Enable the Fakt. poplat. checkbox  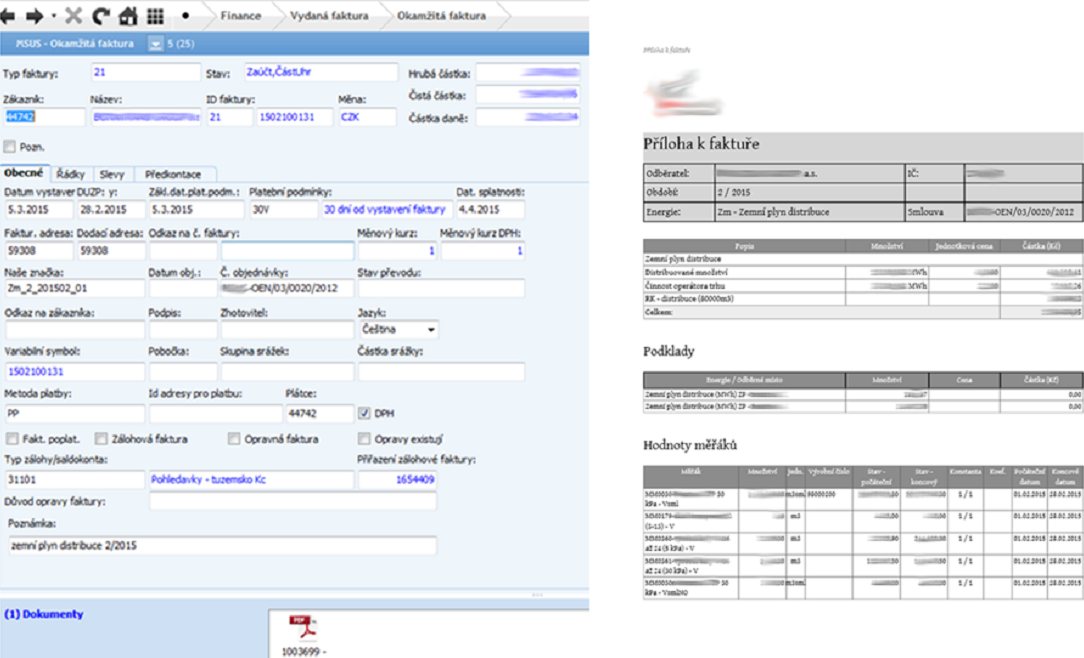tap(12, 439)
